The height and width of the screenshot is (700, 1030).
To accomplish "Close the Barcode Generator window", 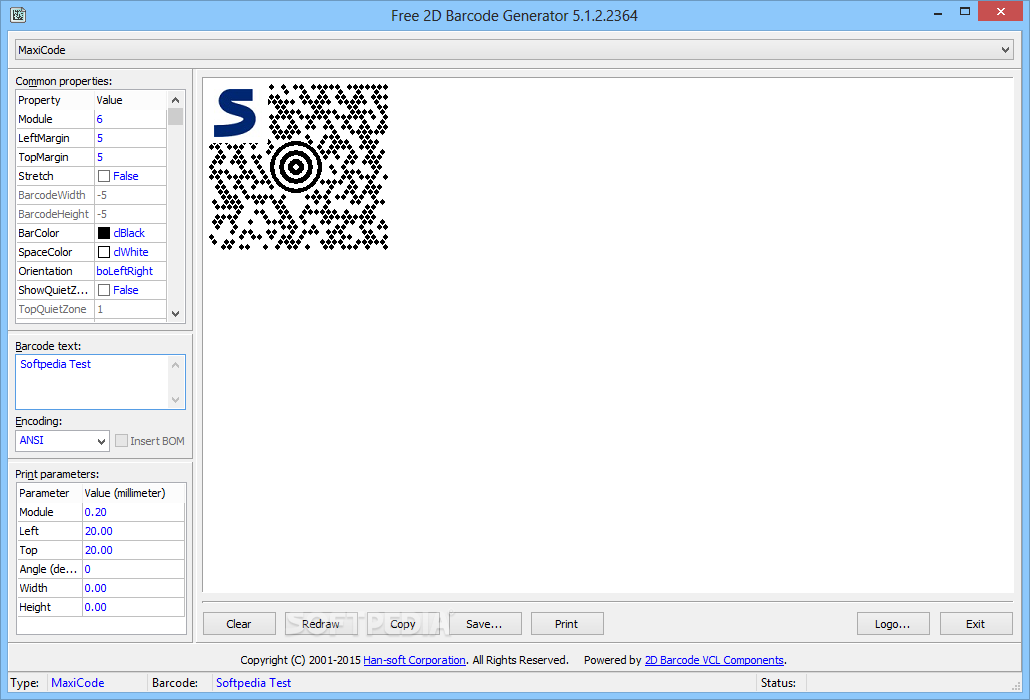I will click(1000, 11).
